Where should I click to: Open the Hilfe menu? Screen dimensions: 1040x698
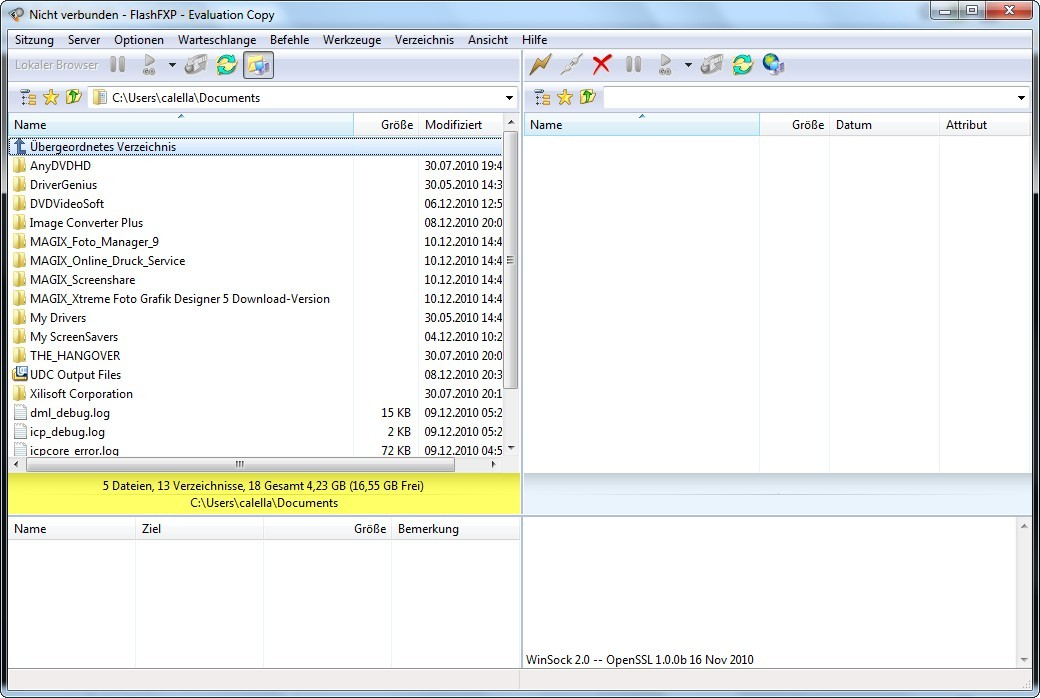[x=535, y=40]
